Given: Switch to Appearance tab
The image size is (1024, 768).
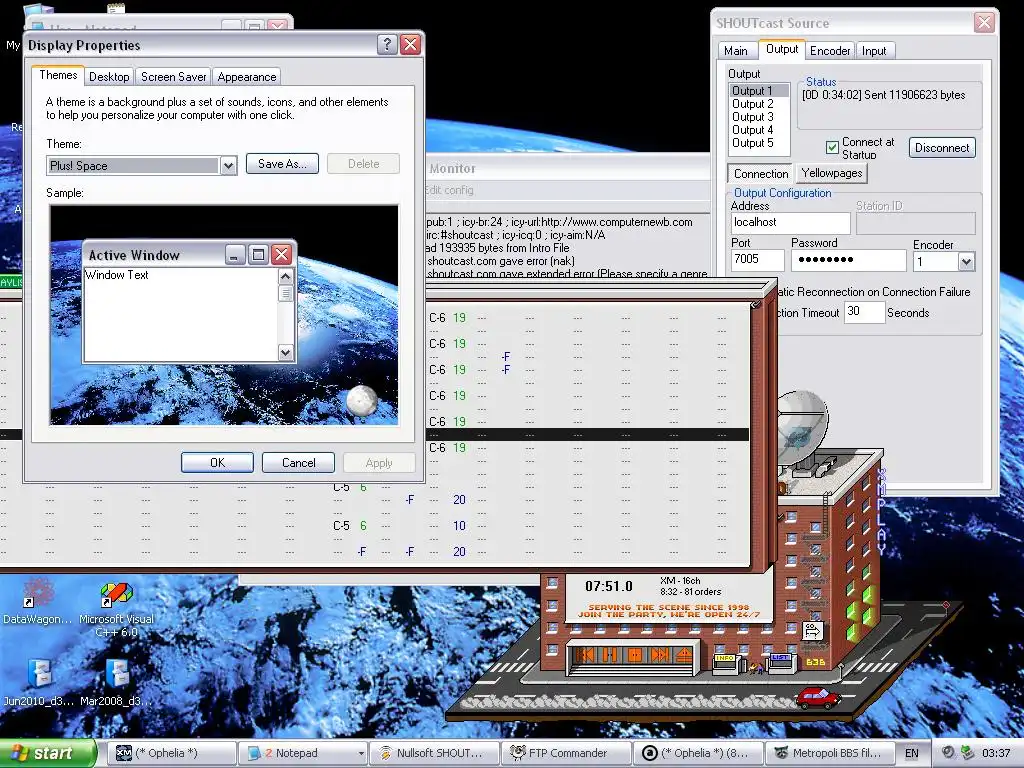Looking at the screenshot, I should tap(247, 76).
